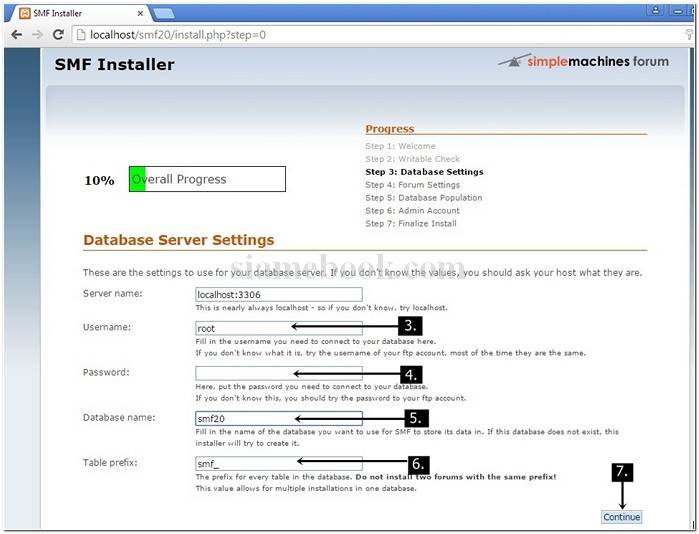
Task: Click the "This is nearly always localhost" hint
Action: tap(321, 308)
